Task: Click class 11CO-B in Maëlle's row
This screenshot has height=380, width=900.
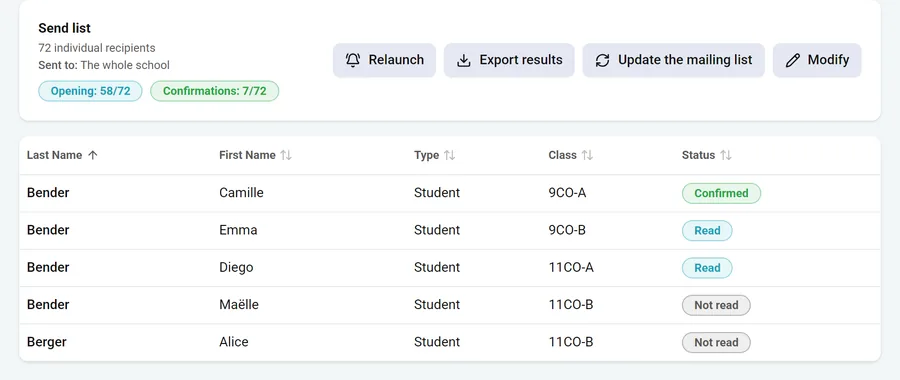Action: tap(571, 305)
